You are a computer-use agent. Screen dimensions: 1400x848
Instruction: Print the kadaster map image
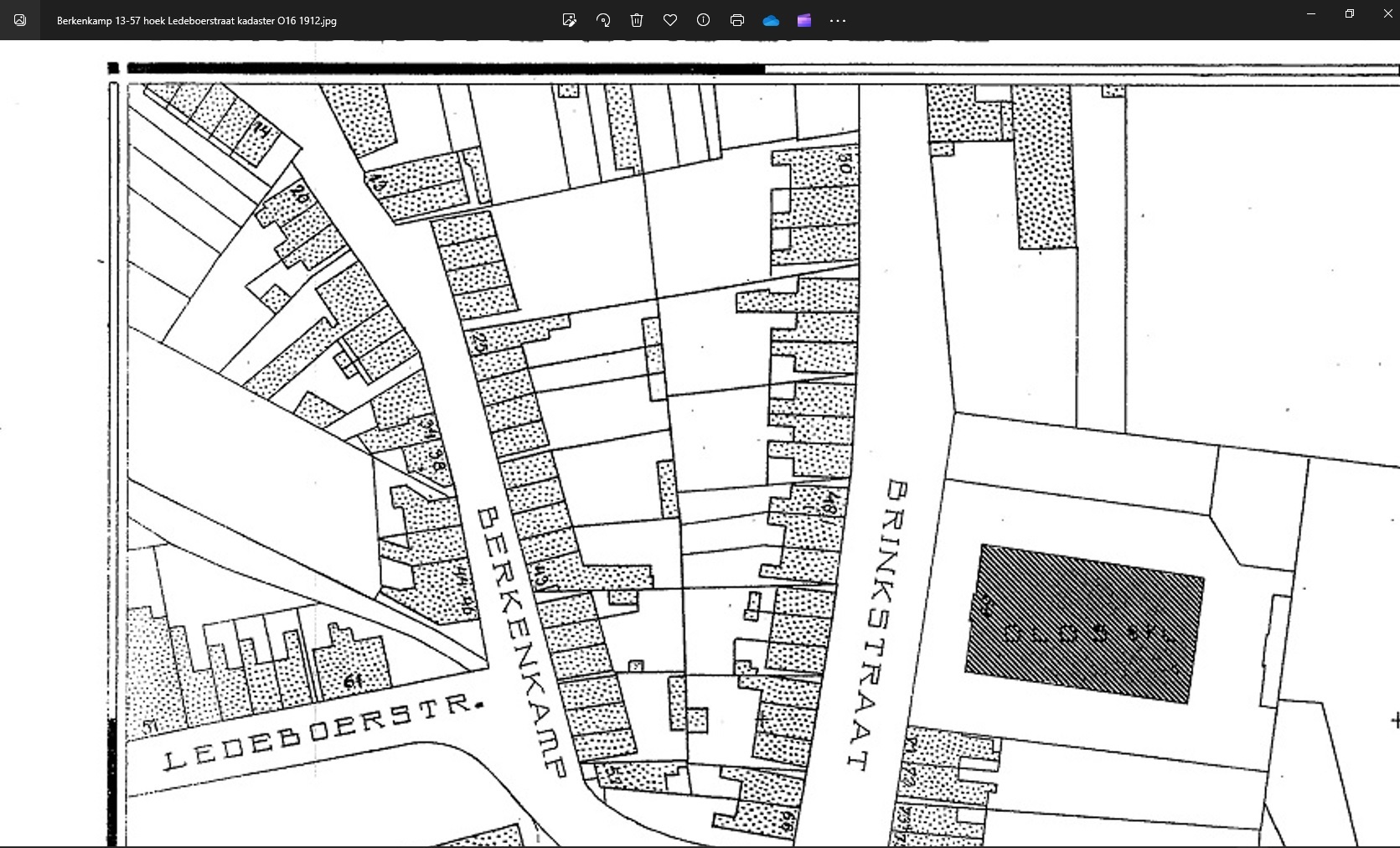click(x=737, y=20)
